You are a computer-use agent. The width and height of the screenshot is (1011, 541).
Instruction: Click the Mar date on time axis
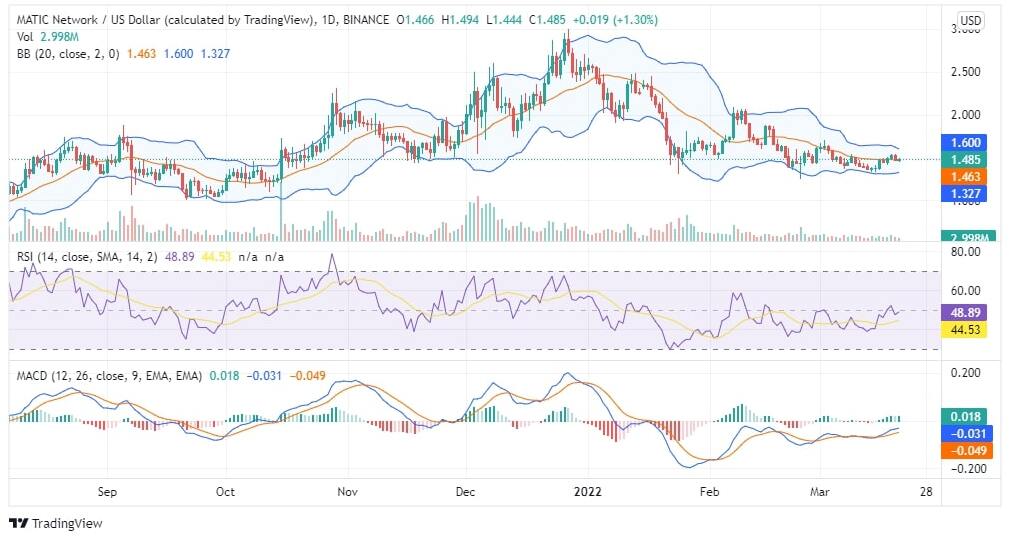[x=820, y=492]
